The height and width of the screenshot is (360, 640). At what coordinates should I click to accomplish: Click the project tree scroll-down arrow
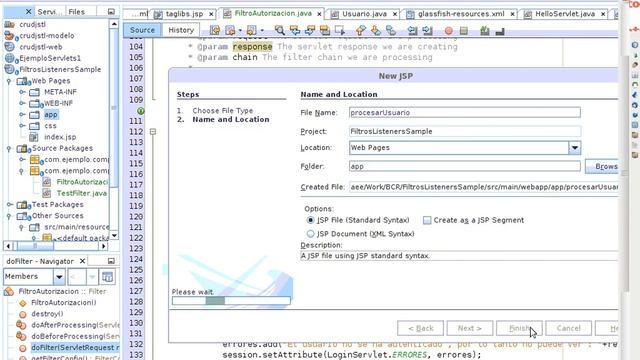tap(114, 236)
